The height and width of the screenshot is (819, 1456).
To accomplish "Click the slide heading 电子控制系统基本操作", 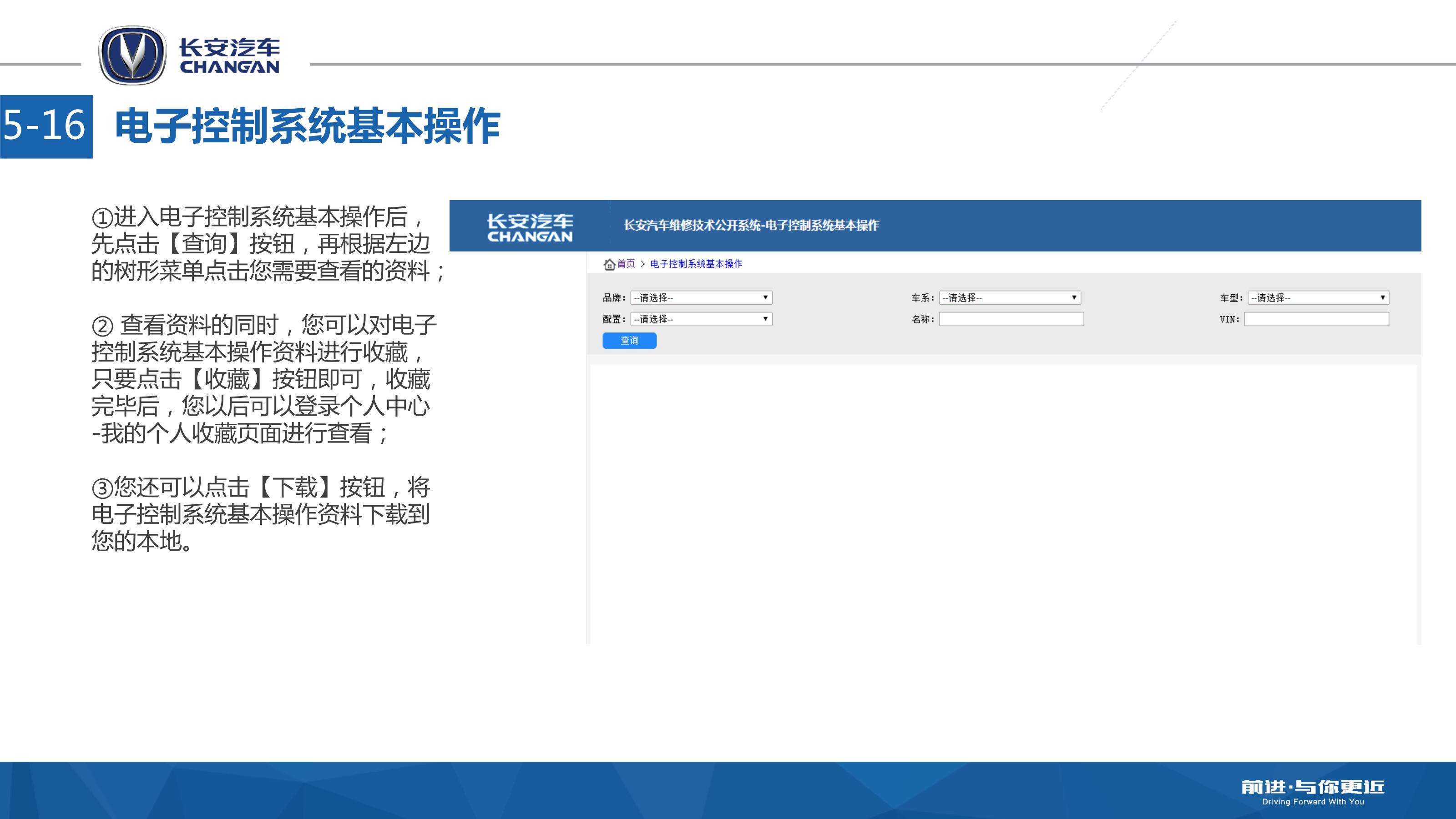I will coord(308,126).
